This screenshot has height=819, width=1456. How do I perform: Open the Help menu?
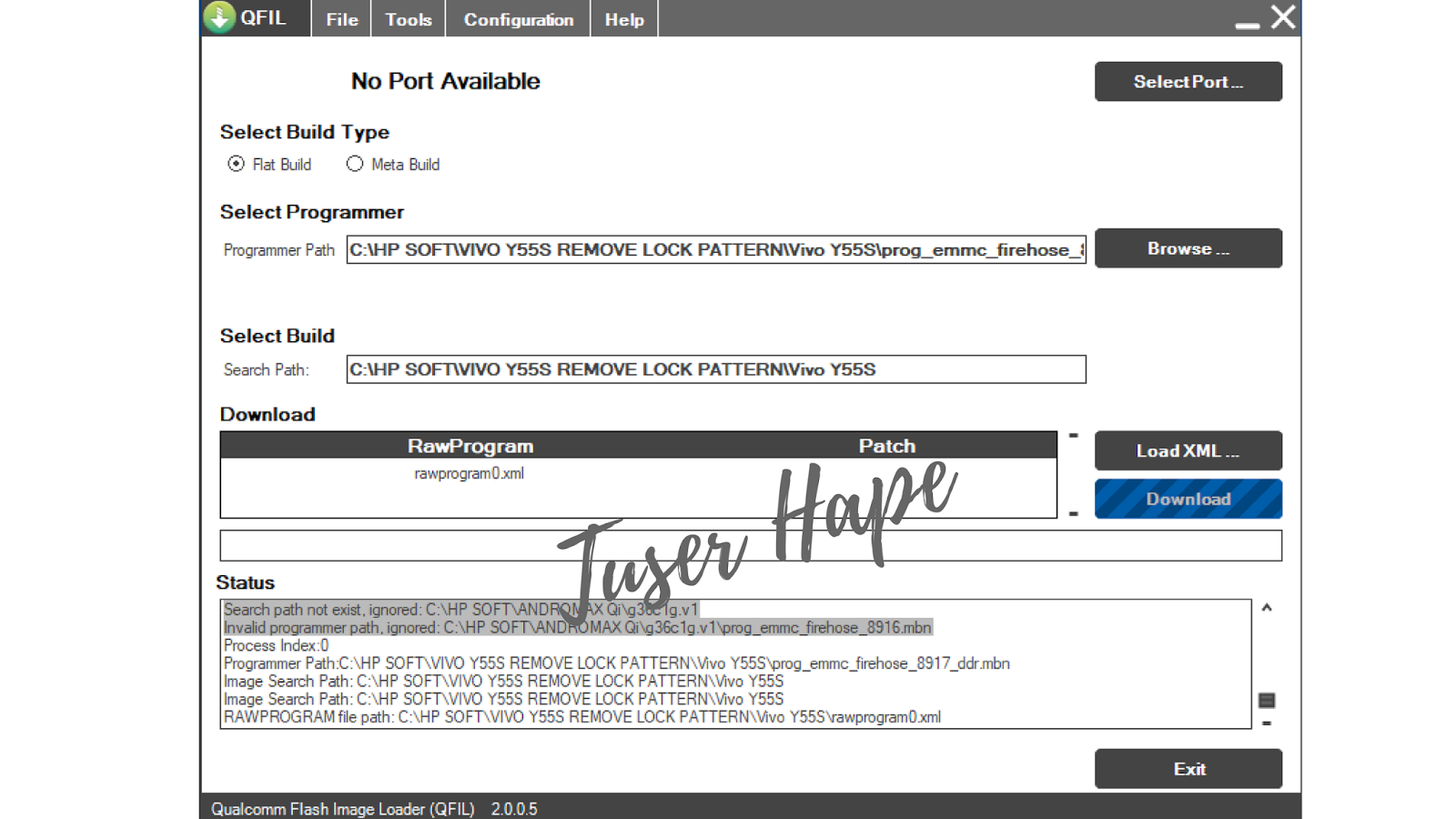(624, 19)
